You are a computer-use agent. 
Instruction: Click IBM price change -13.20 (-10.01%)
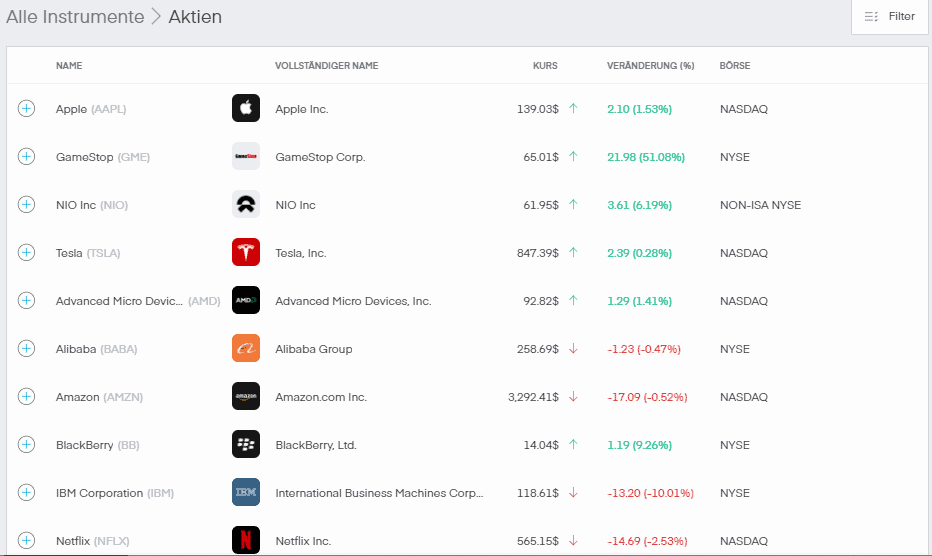click(x=650, y=493)
